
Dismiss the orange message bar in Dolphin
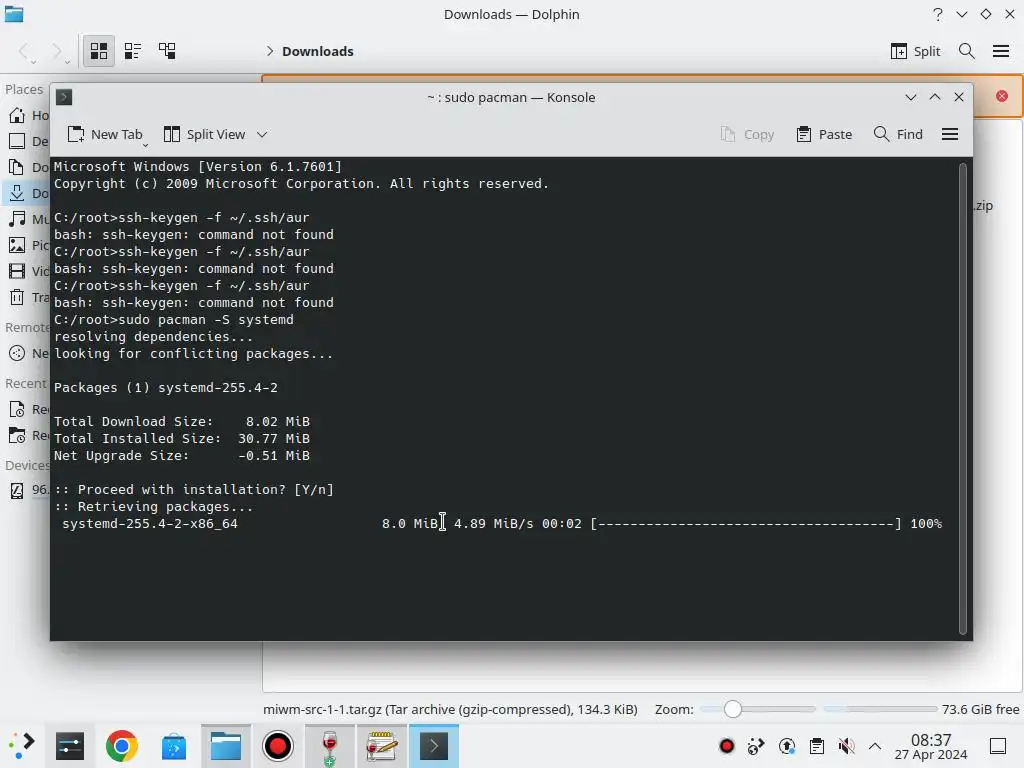tap(1002, 96)
